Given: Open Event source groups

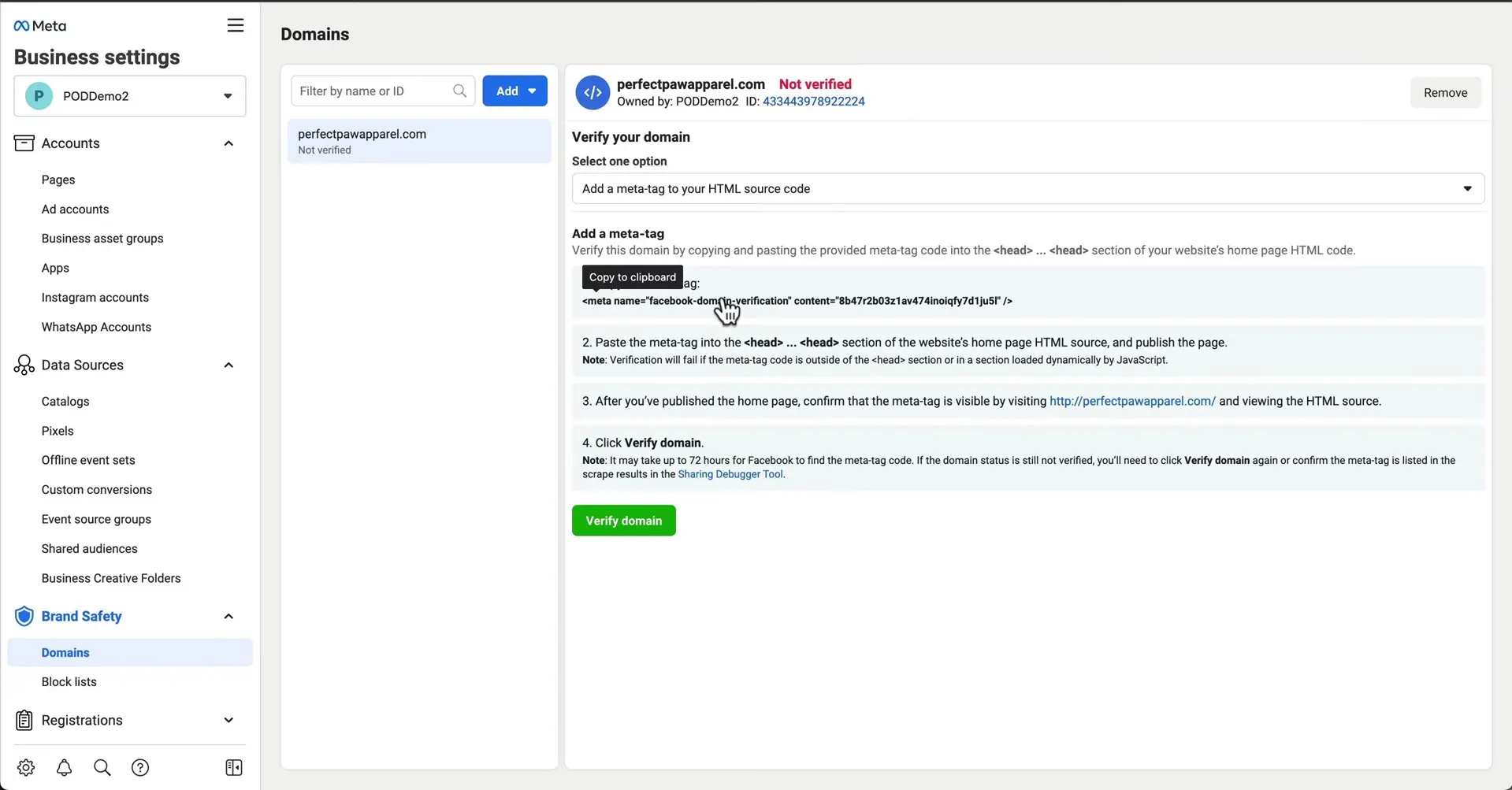Looking at the screenshot, I should (x=96, y=519).
